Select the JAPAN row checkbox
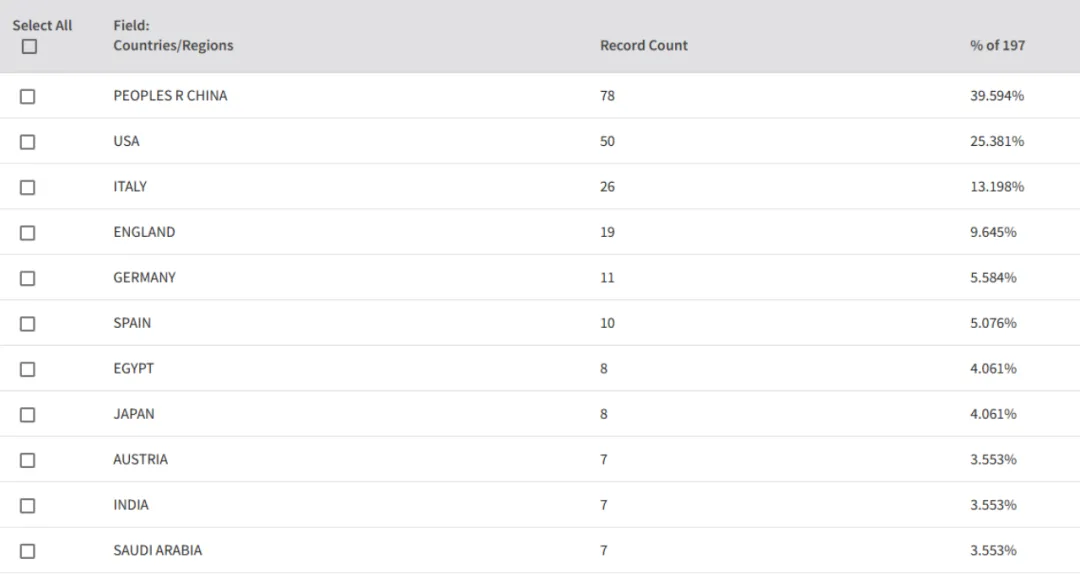The width and height of the screenshot is (1080, 575). pyautogui.click(x=28, y=415)
